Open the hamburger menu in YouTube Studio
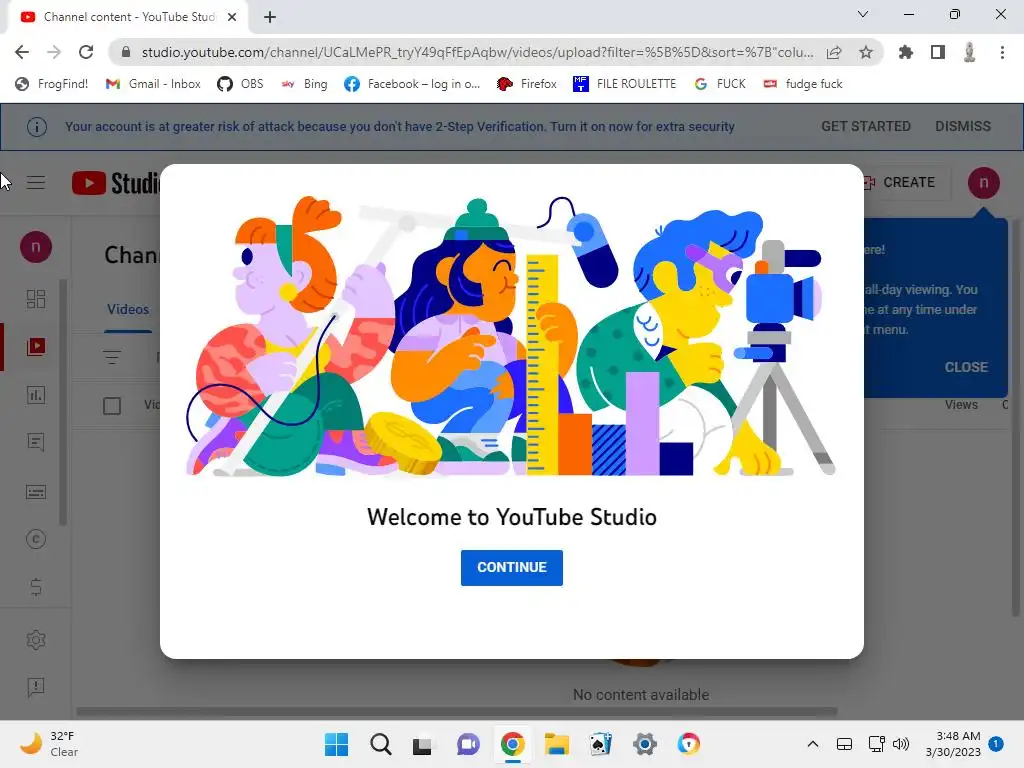This screenshot has height=768, width=1024. click(36, 183)
